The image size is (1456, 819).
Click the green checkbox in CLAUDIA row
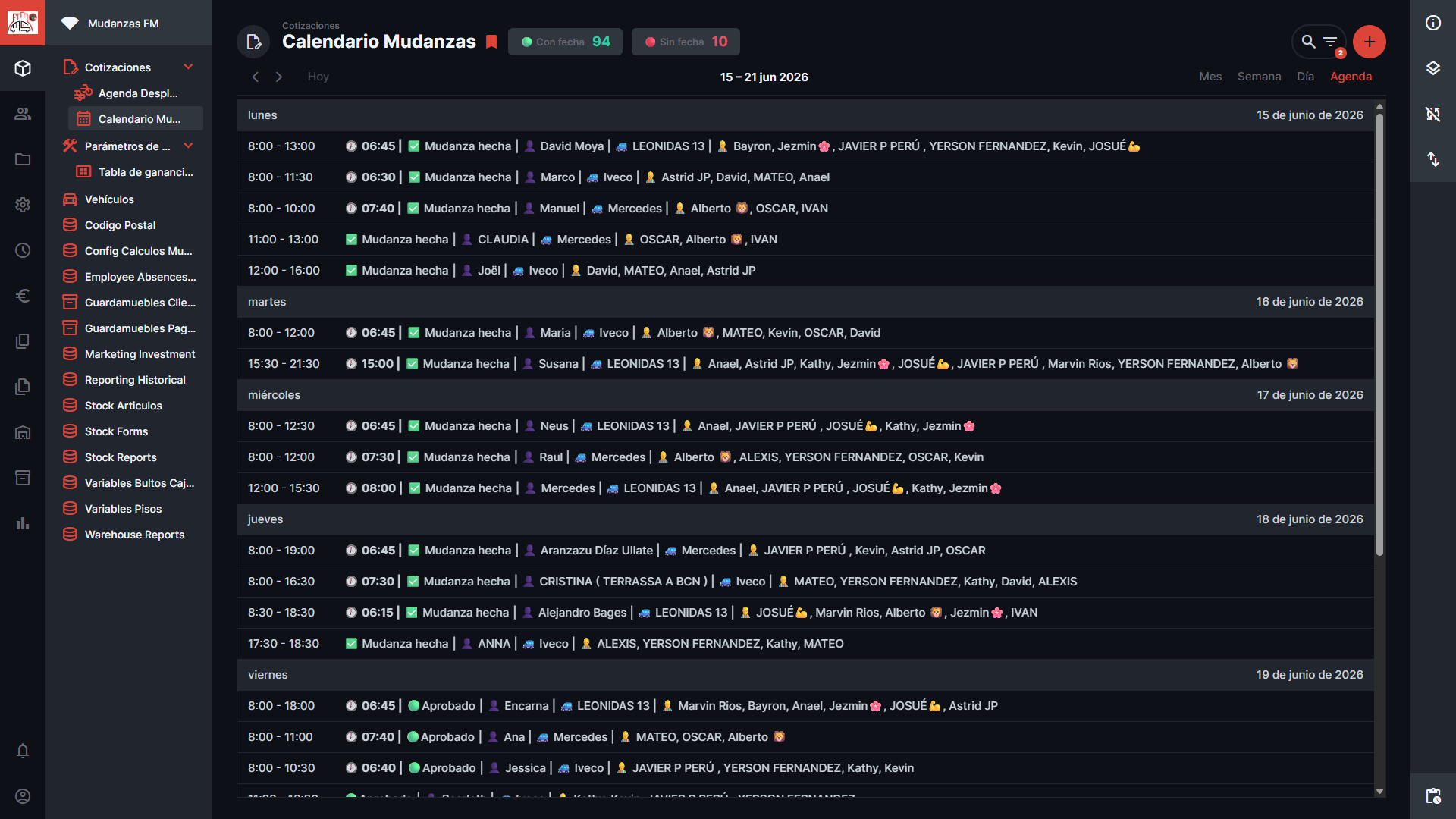pyautogui.click(x=351, y=240)
